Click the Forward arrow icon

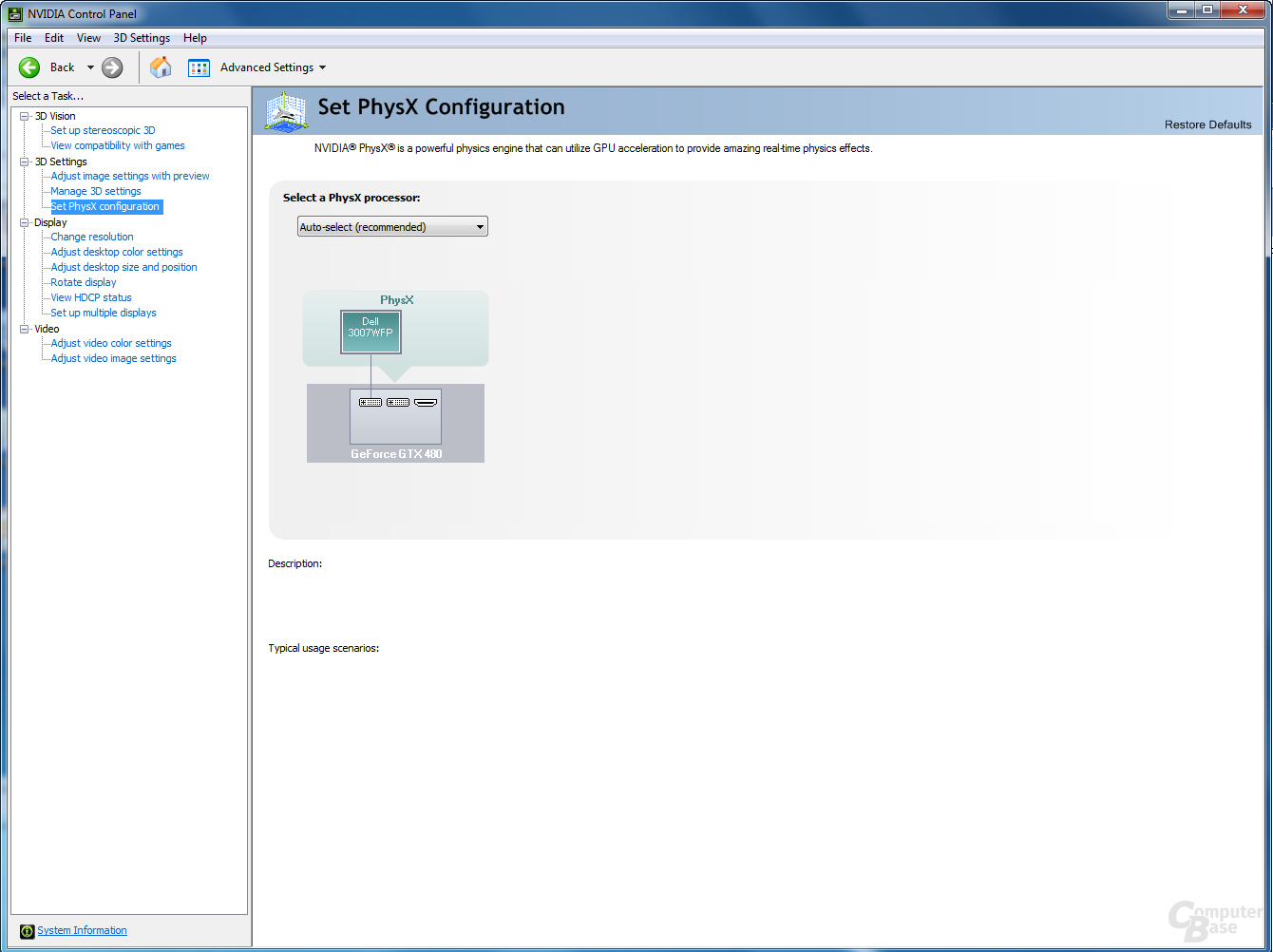(x=112, y=67)
